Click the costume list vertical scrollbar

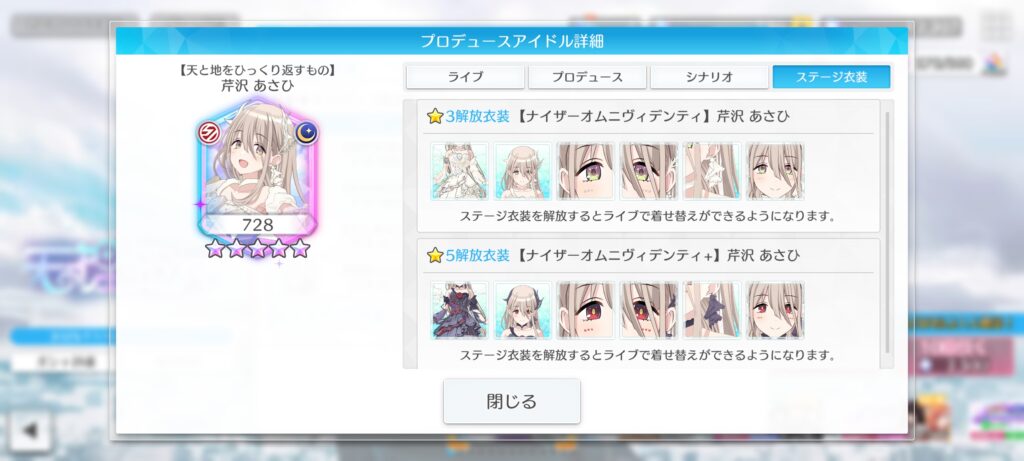pyautogui.click(x=887, y=233)
